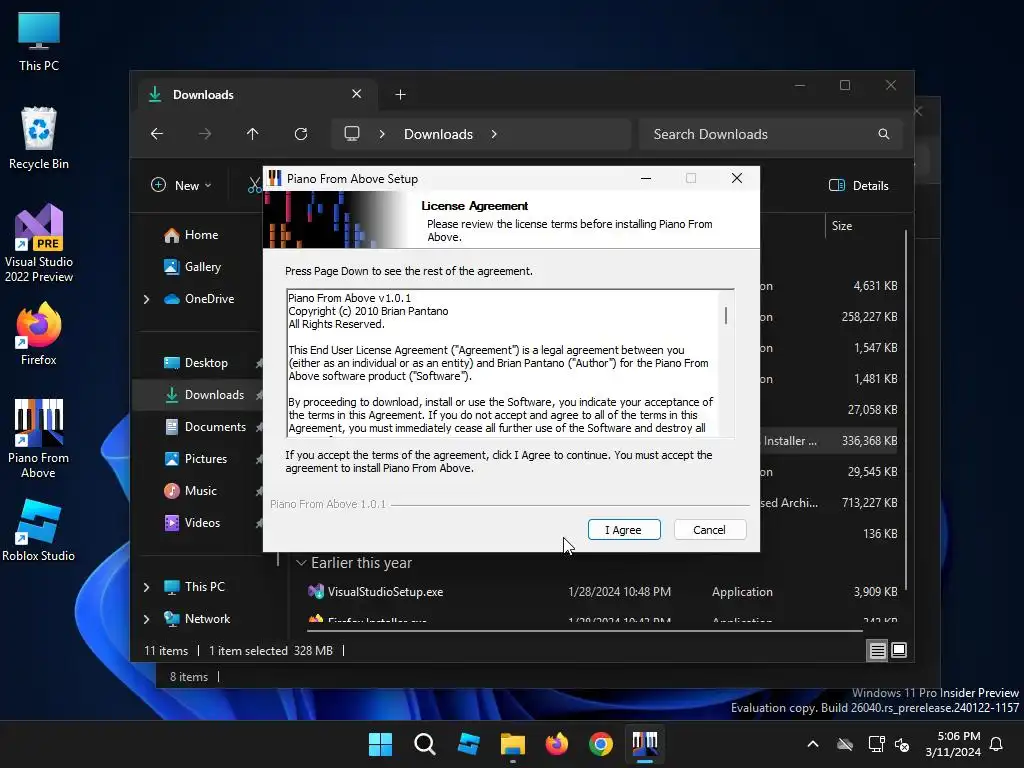Click the OneDrive cloud tray icon
Image resolution: width=1024 pixels, height=768 pixels.
pos(845,744)
